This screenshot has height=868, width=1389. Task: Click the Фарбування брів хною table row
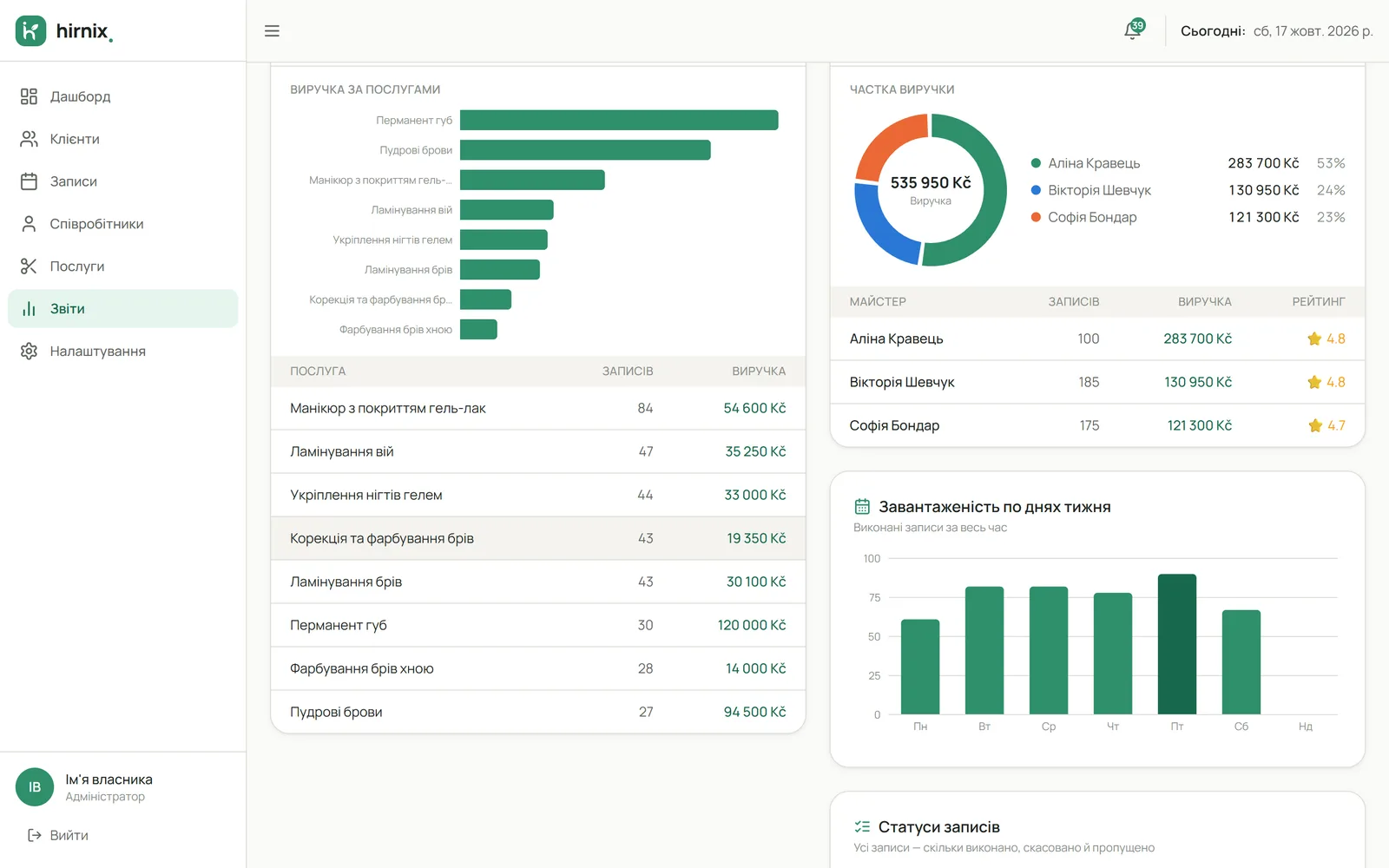[x=538, y=668]
